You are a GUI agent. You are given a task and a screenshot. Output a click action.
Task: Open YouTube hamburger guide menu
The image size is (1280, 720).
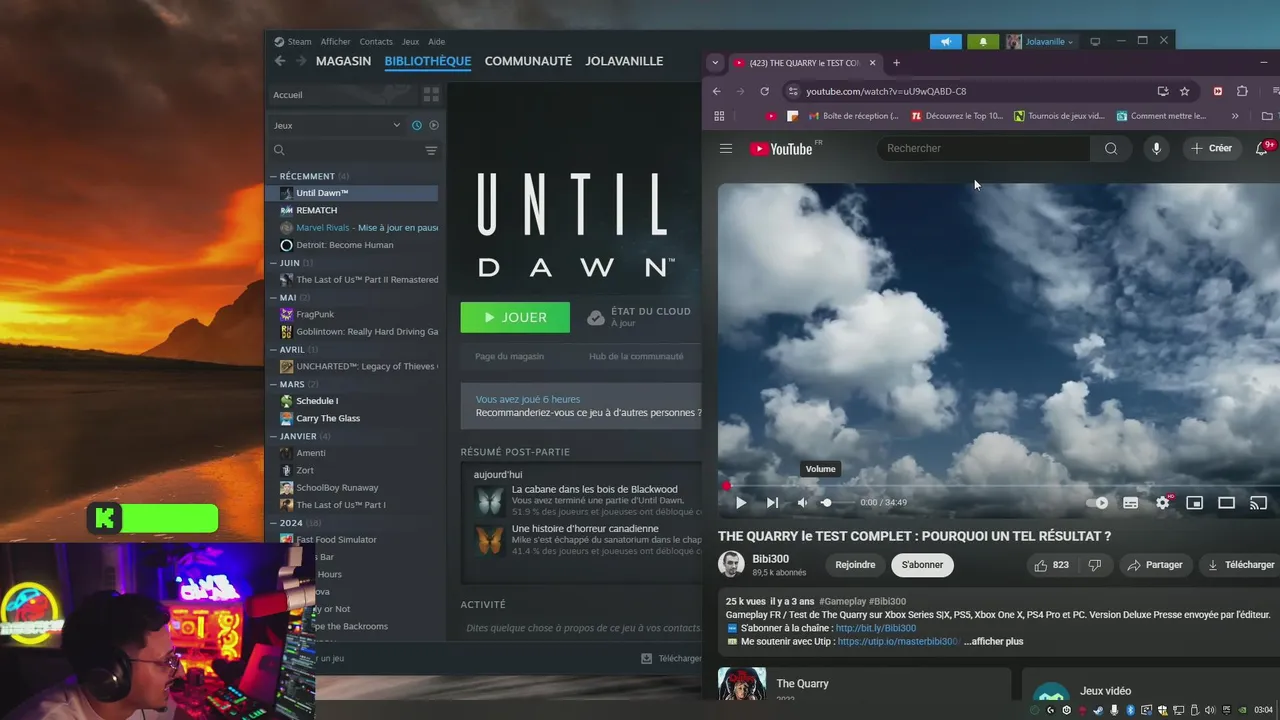click(726, 149)
